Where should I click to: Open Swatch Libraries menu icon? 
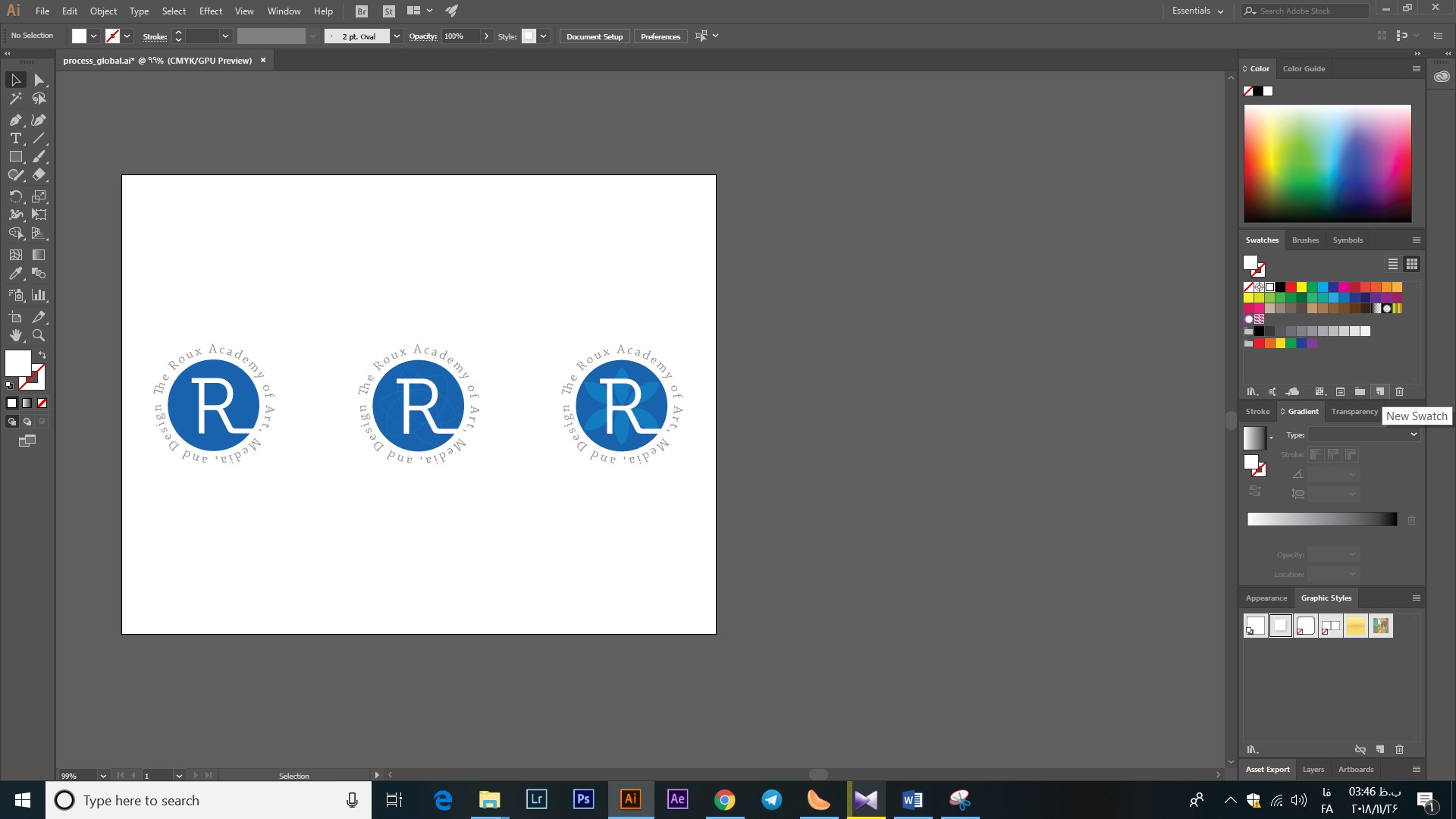click(1252, 391)
